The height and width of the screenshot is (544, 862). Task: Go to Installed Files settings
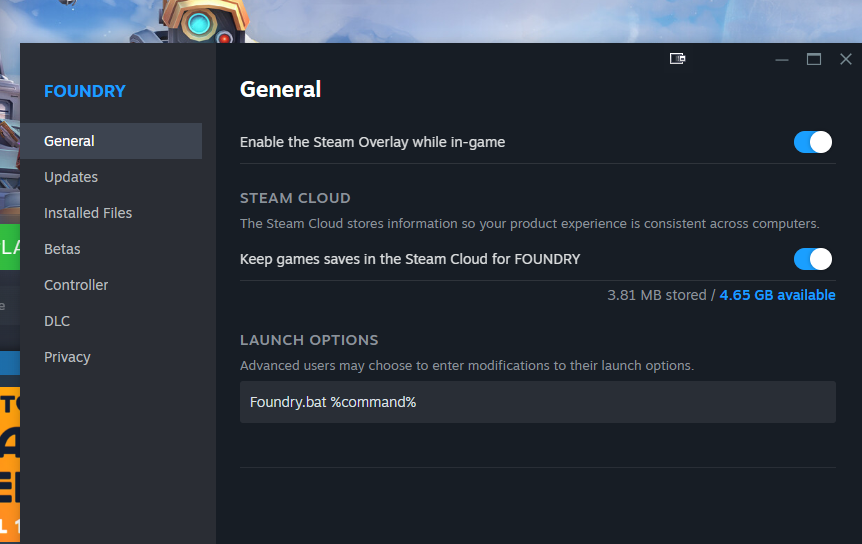point(88,213)
